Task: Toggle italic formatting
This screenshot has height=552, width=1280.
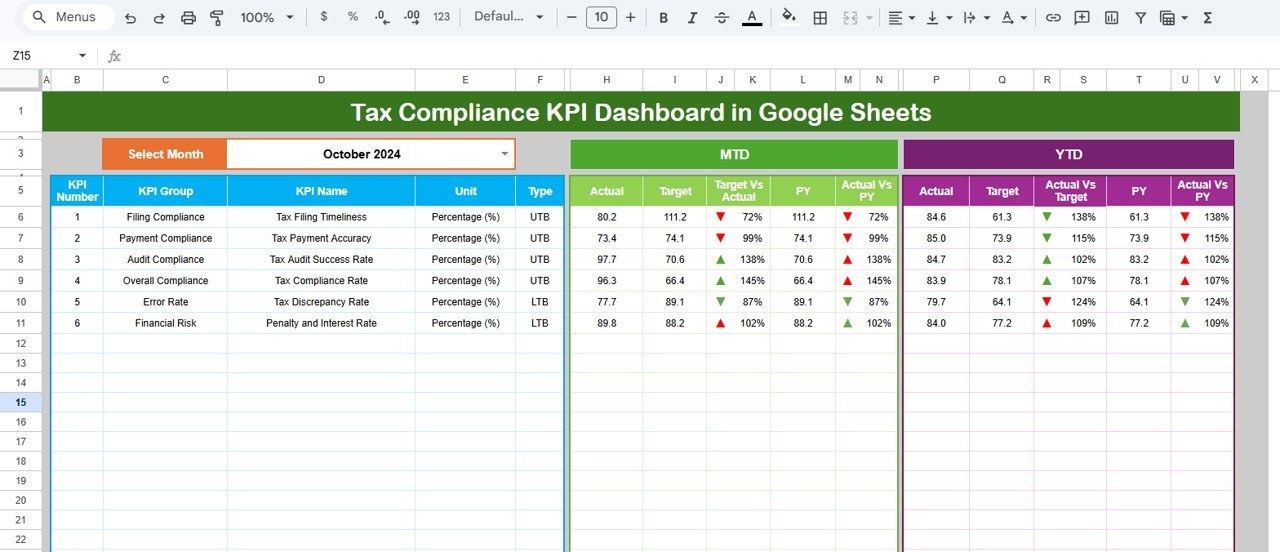Action: click(692, 17)
